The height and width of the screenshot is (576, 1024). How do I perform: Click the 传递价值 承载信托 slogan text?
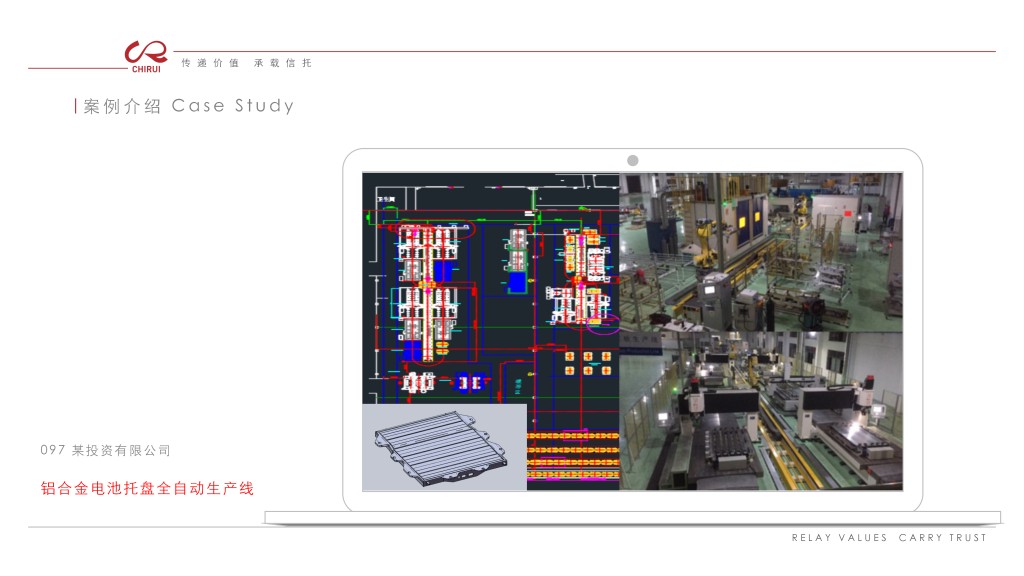247,63
